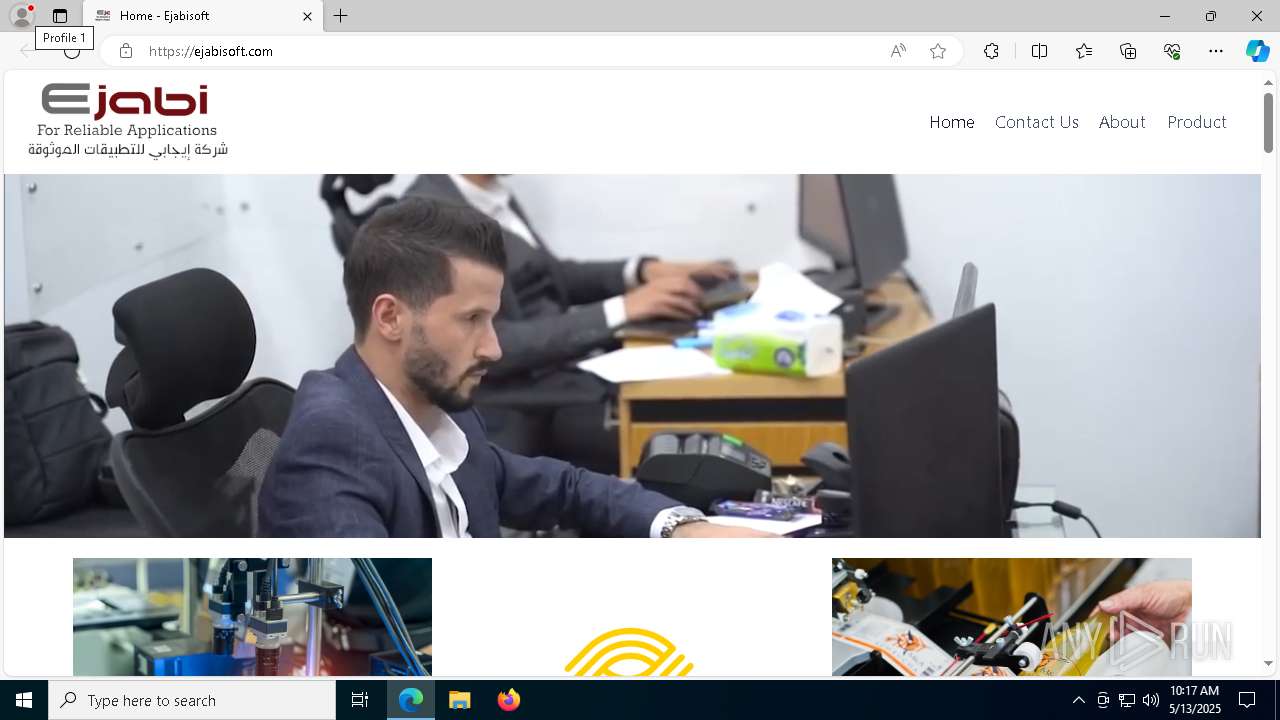Open Task View from the taskbar
Viewport: 1280px width, 720px height.
coord(360,700)
